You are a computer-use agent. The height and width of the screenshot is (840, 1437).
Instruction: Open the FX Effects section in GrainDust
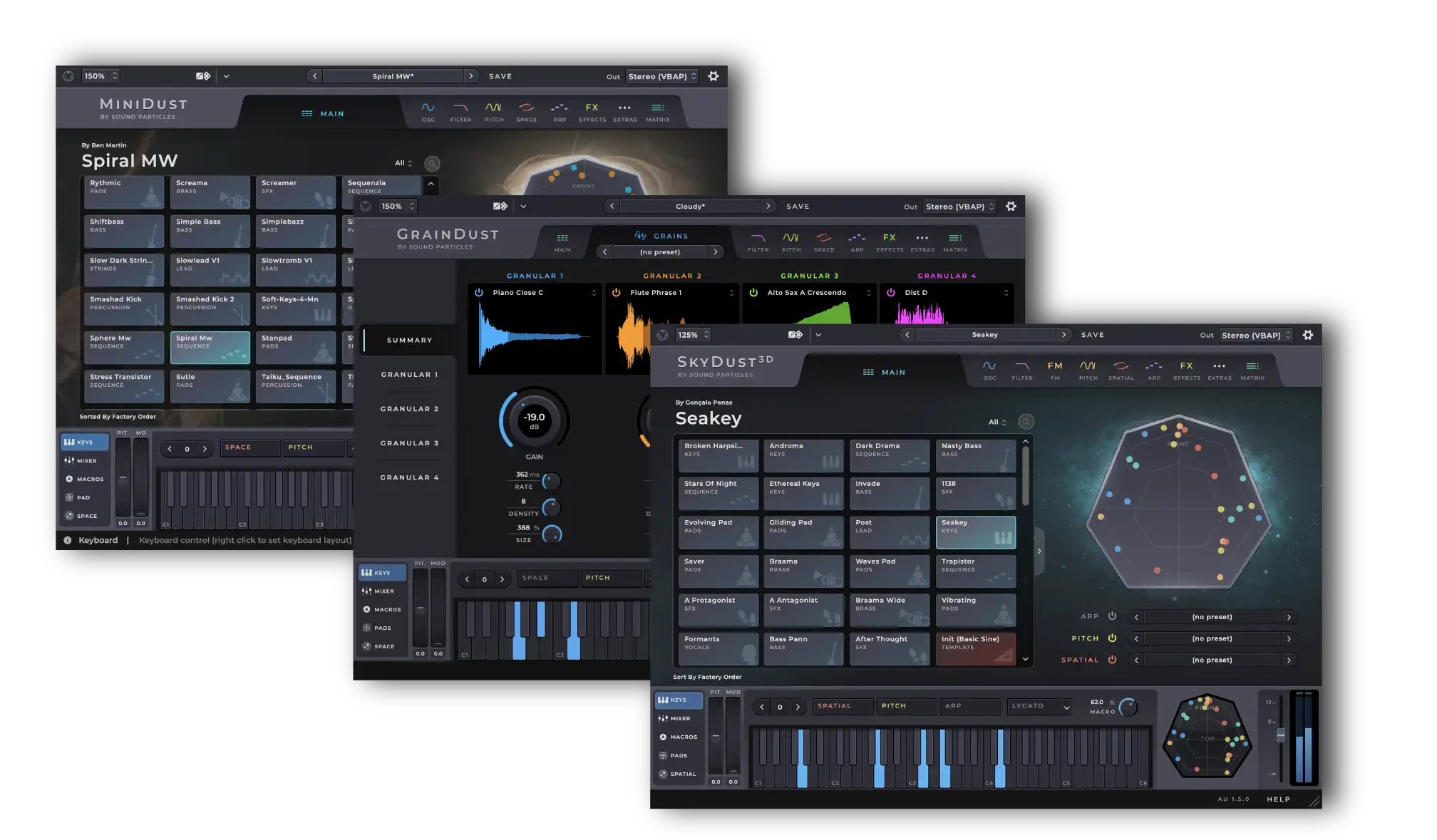890,242
